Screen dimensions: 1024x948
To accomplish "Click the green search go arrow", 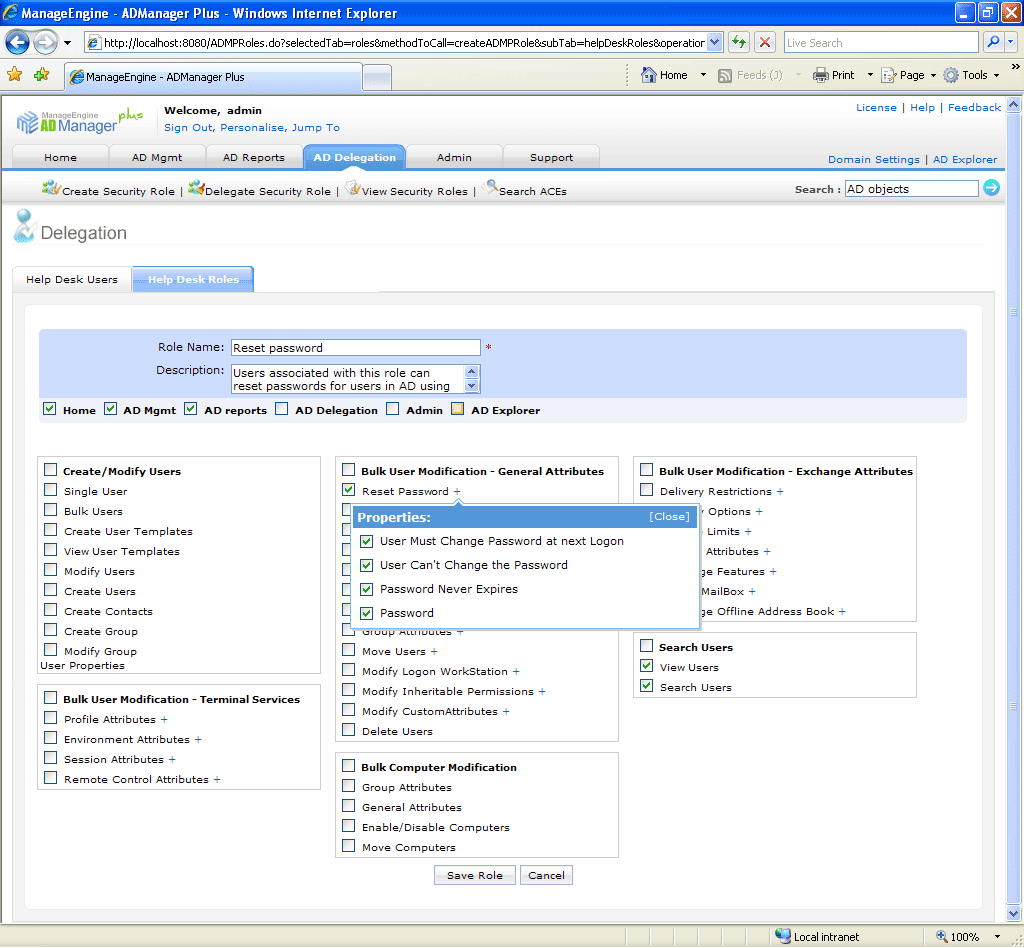I will click(991, 188).
